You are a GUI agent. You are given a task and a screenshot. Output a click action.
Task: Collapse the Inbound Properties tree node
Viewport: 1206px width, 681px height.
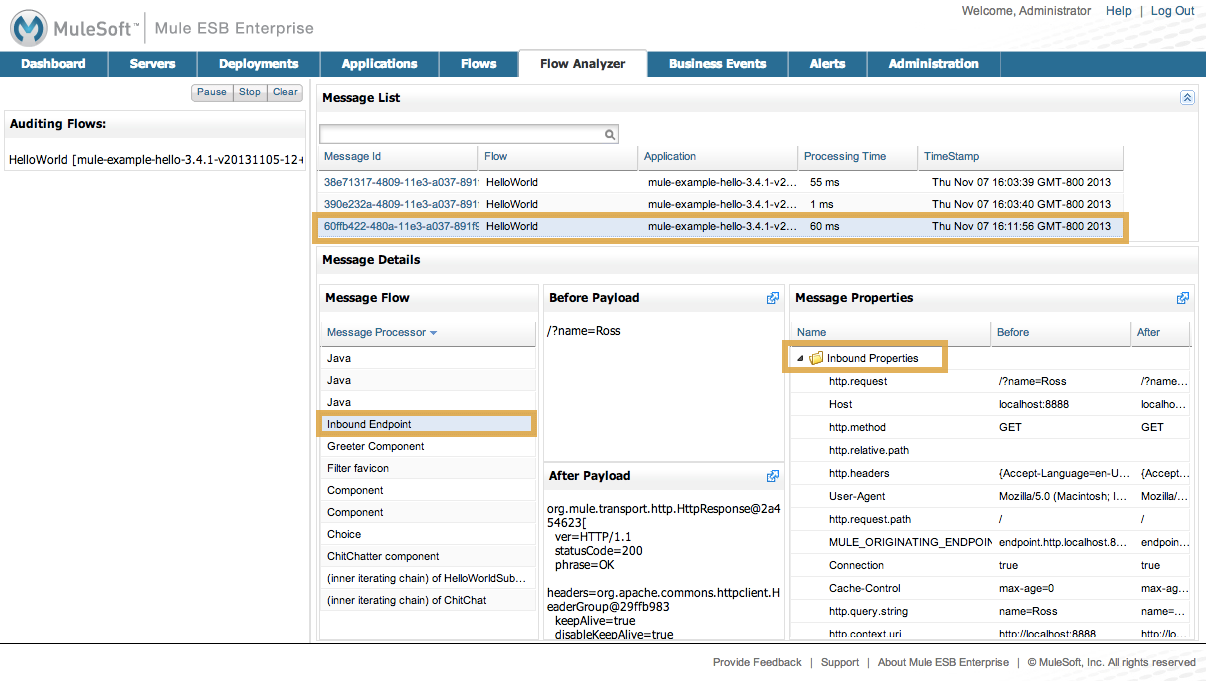point(800,358)
